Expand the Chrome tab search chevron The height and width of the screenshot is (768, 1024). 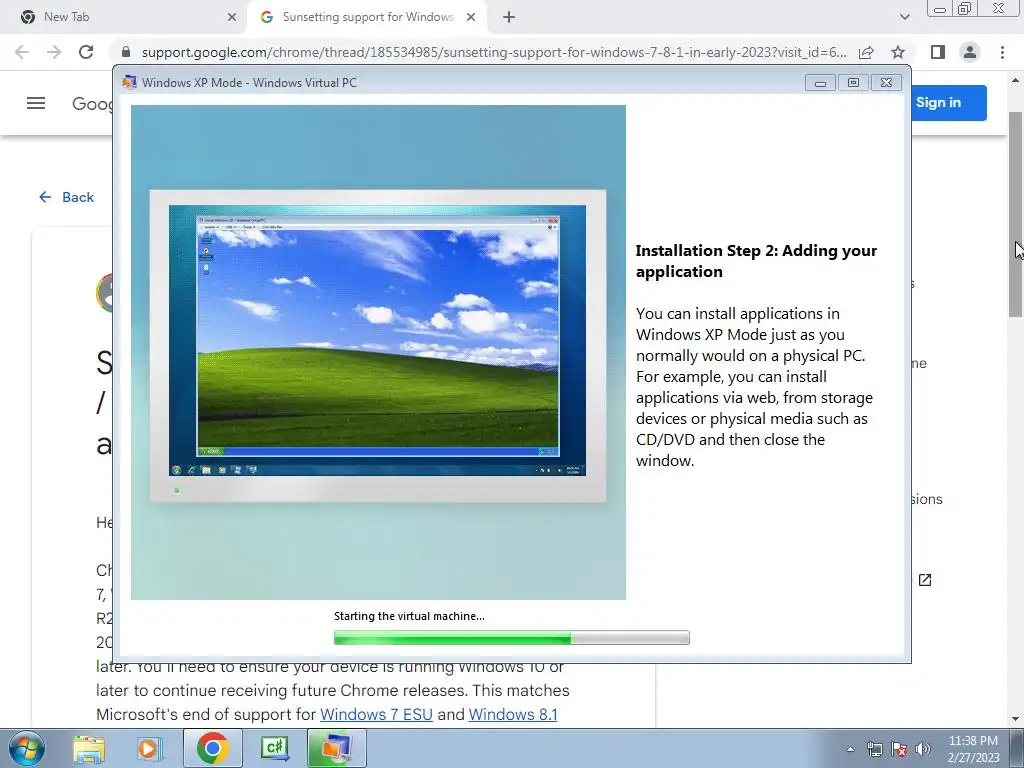(x=904, y=17)
